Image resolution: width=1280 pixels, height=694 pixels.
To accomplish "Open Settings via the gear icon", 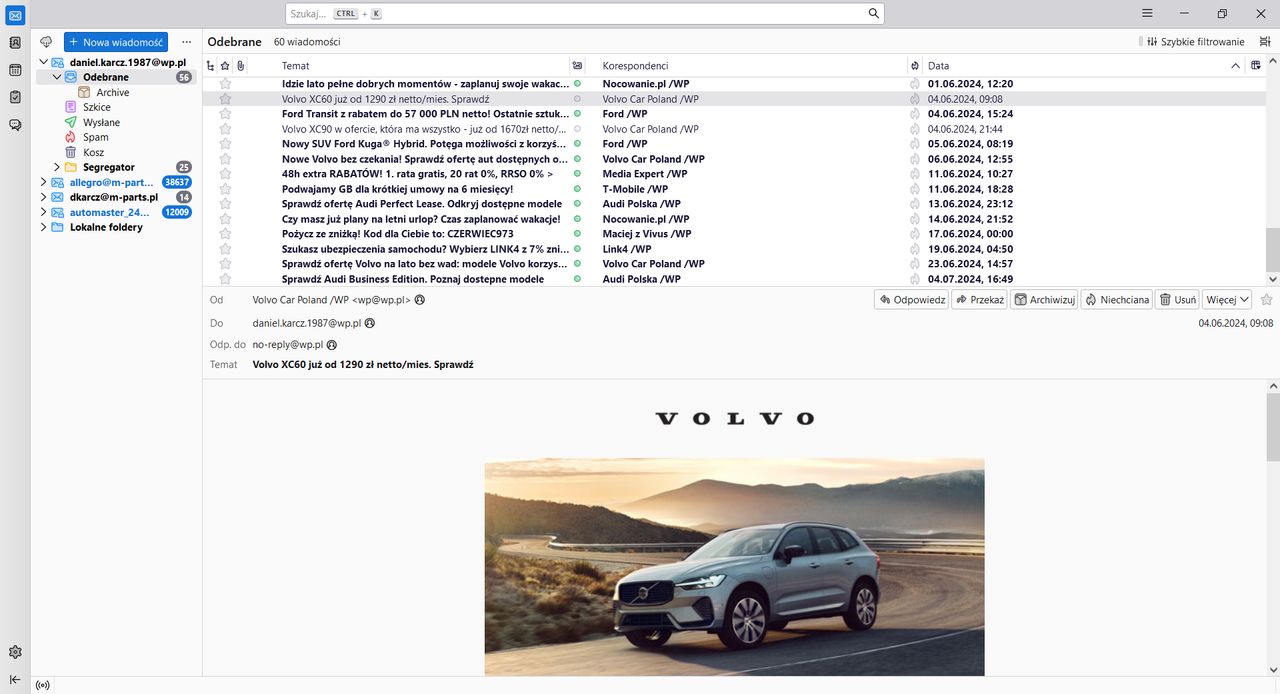I will [x=15, y=651].
